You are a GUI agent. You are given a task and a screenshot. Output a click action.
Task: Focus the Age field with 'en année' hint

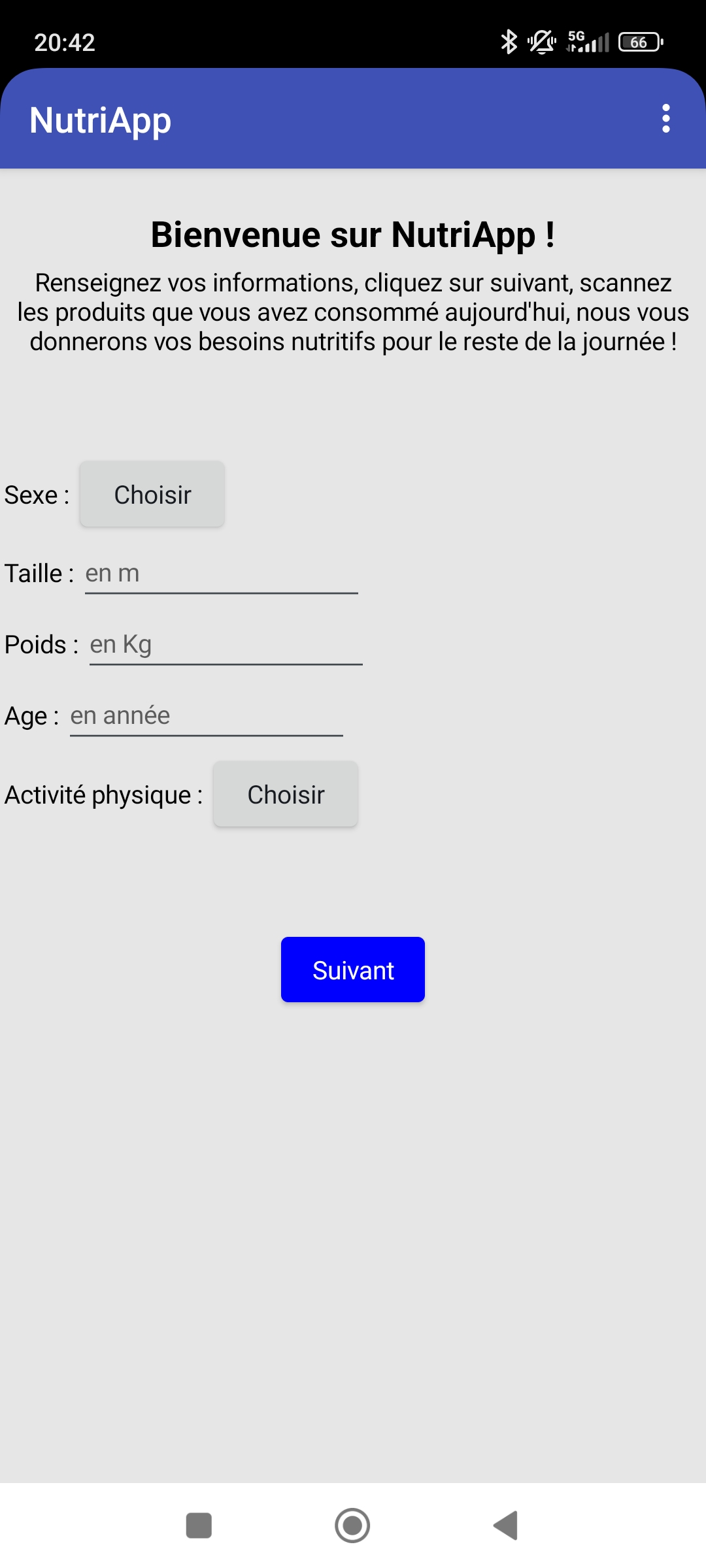(207, 716)
